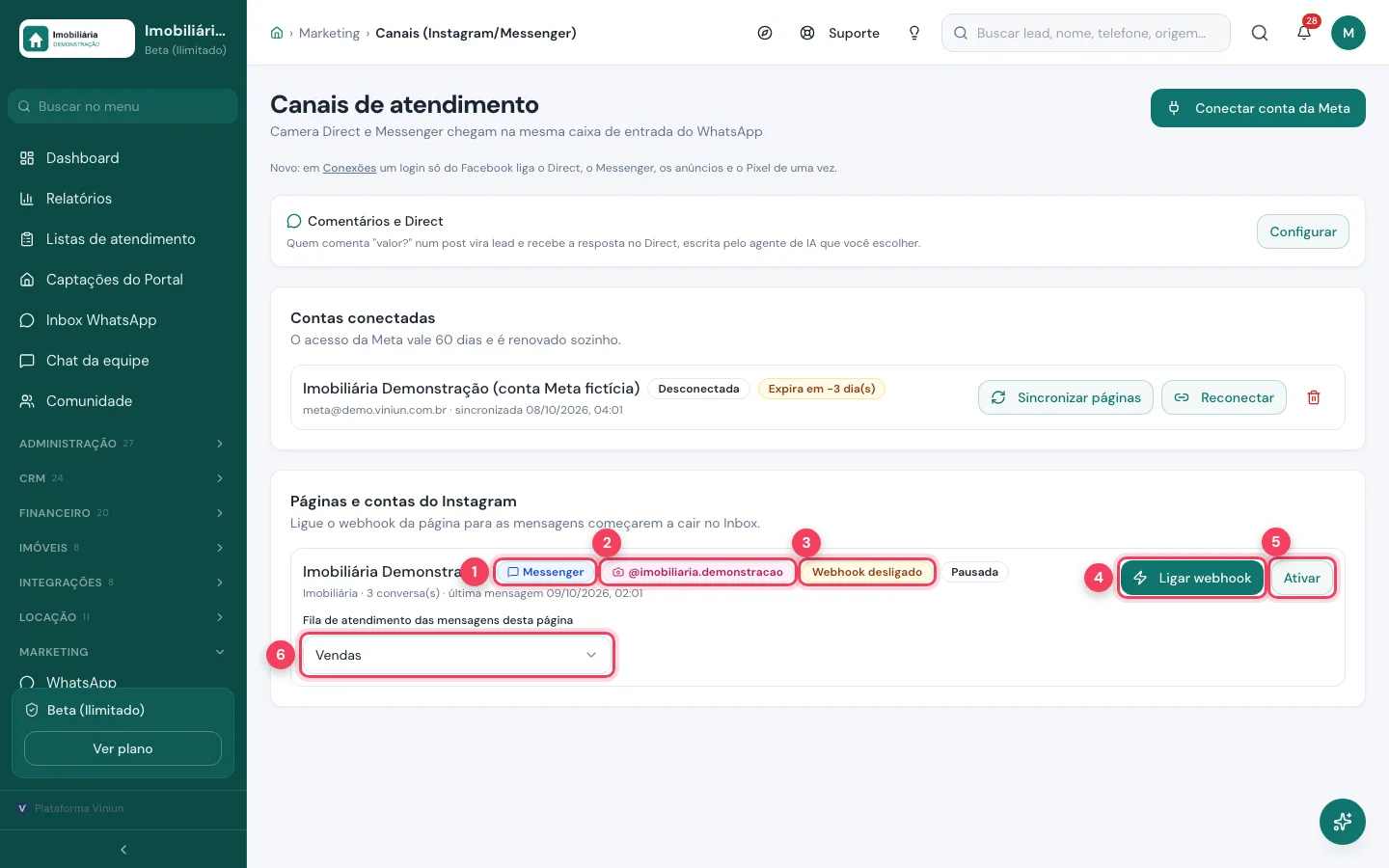Click the Webhook desligado status badge
This screenshot has height=868, width=1389.
pyautogui.click(x=867, y=572)
